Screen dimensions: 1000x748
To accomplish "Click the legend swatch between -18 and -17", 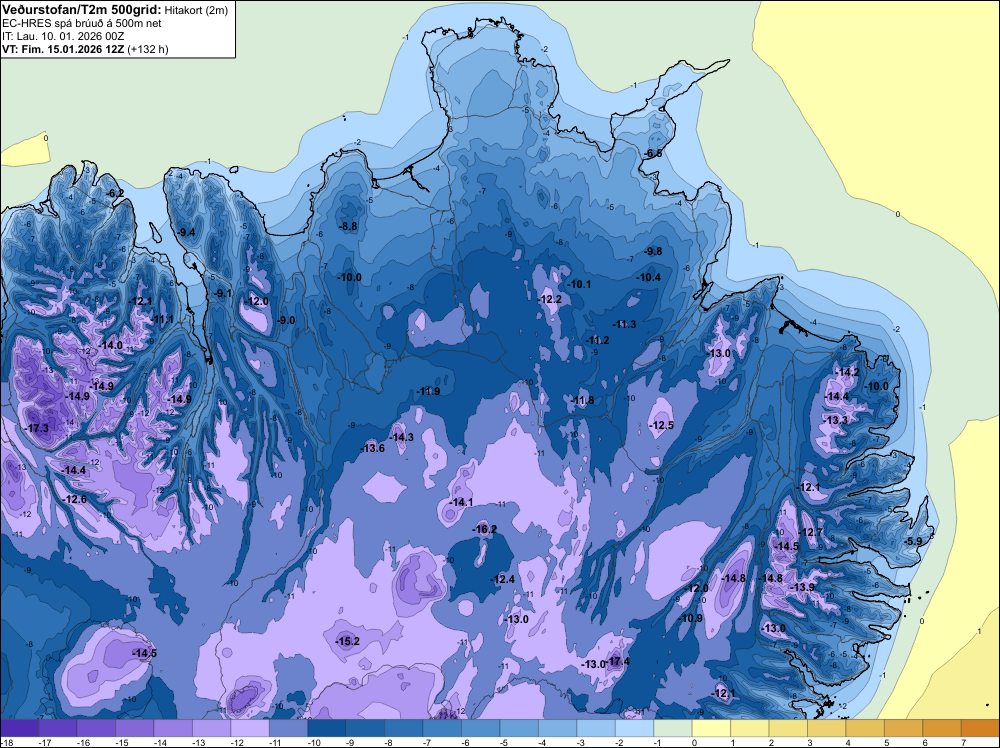I will coord(19,728).
